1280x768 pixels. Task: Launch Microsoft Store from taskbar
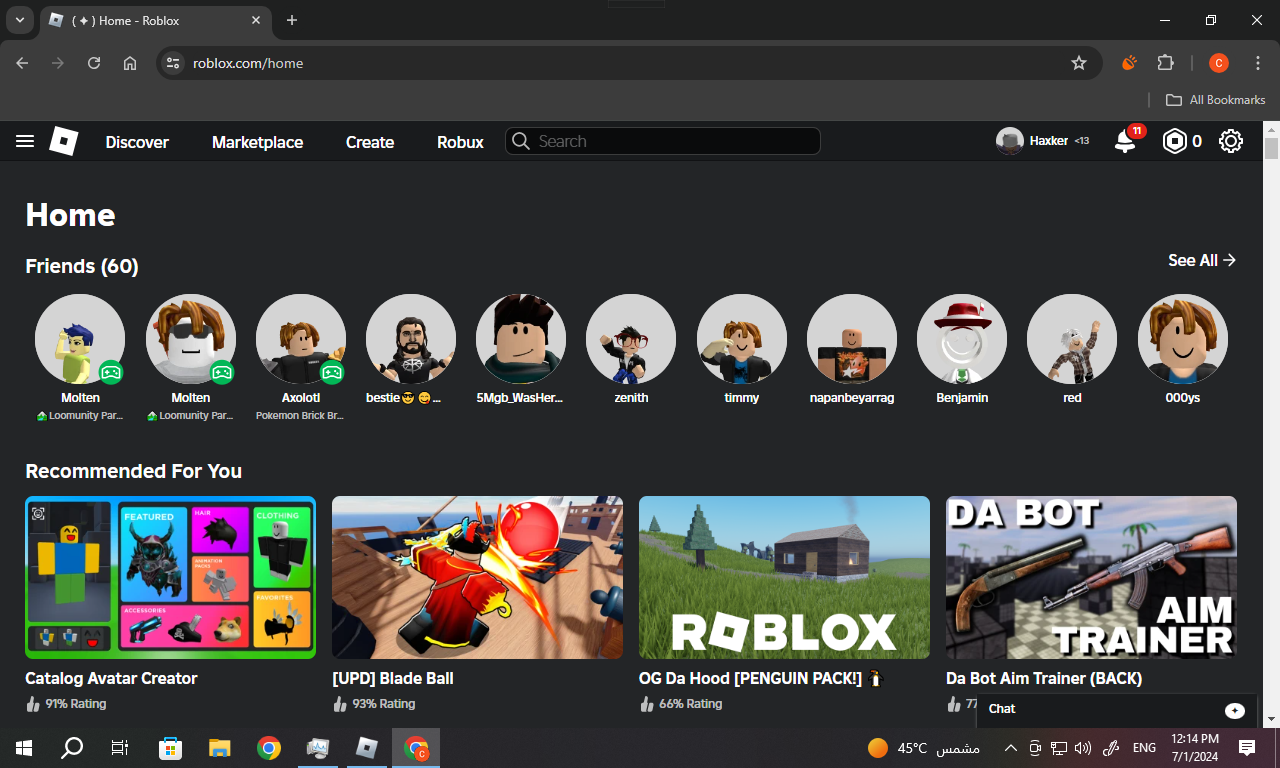click(171, 747)
